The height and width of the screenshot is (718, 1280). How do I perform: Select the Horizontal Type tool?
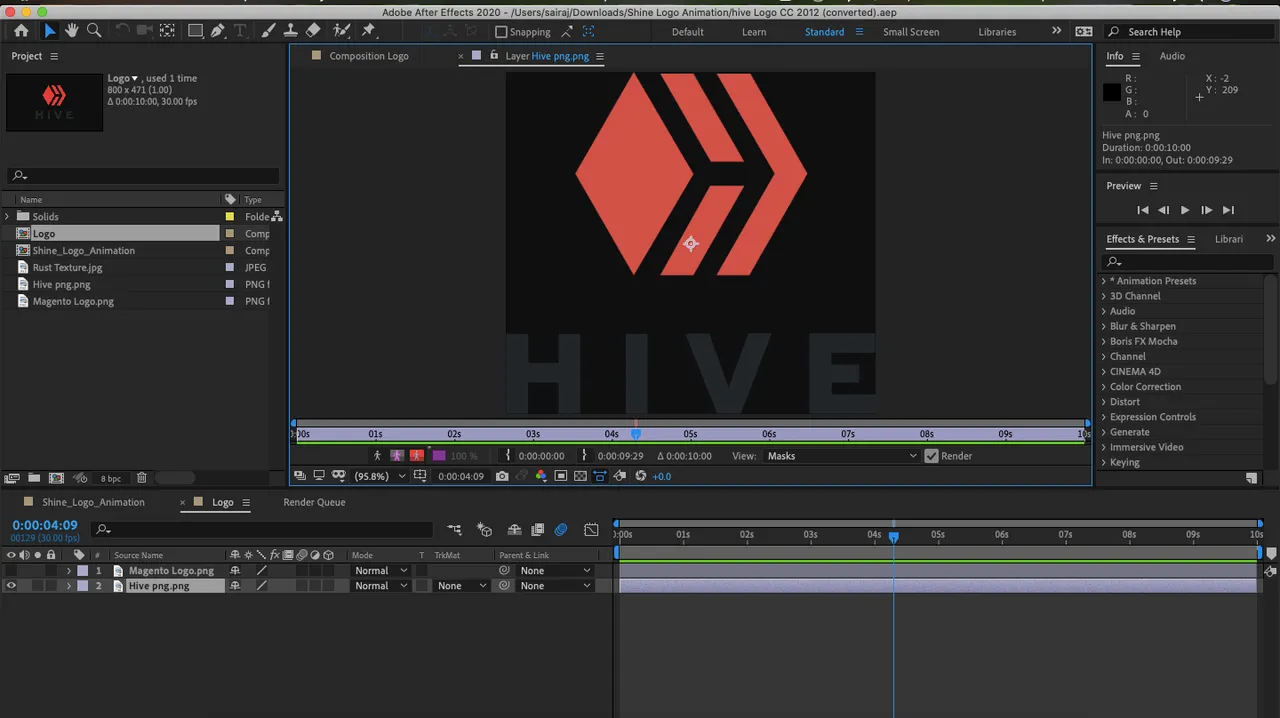point(240,31)
